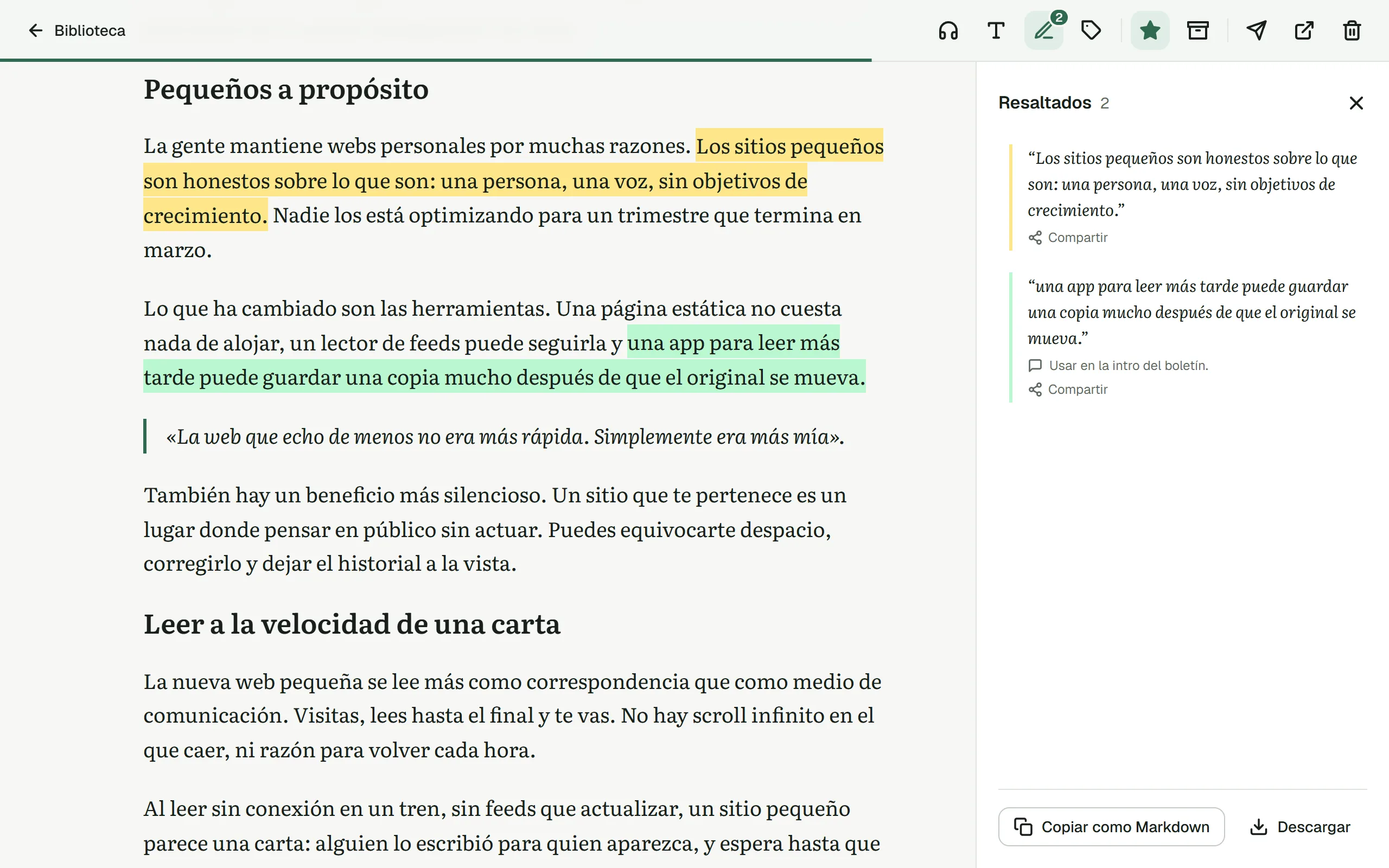This screenshot has height=868, width=1389.
Task: Toggle the highlights panel pen icon
Action: tap(1043, 30)
